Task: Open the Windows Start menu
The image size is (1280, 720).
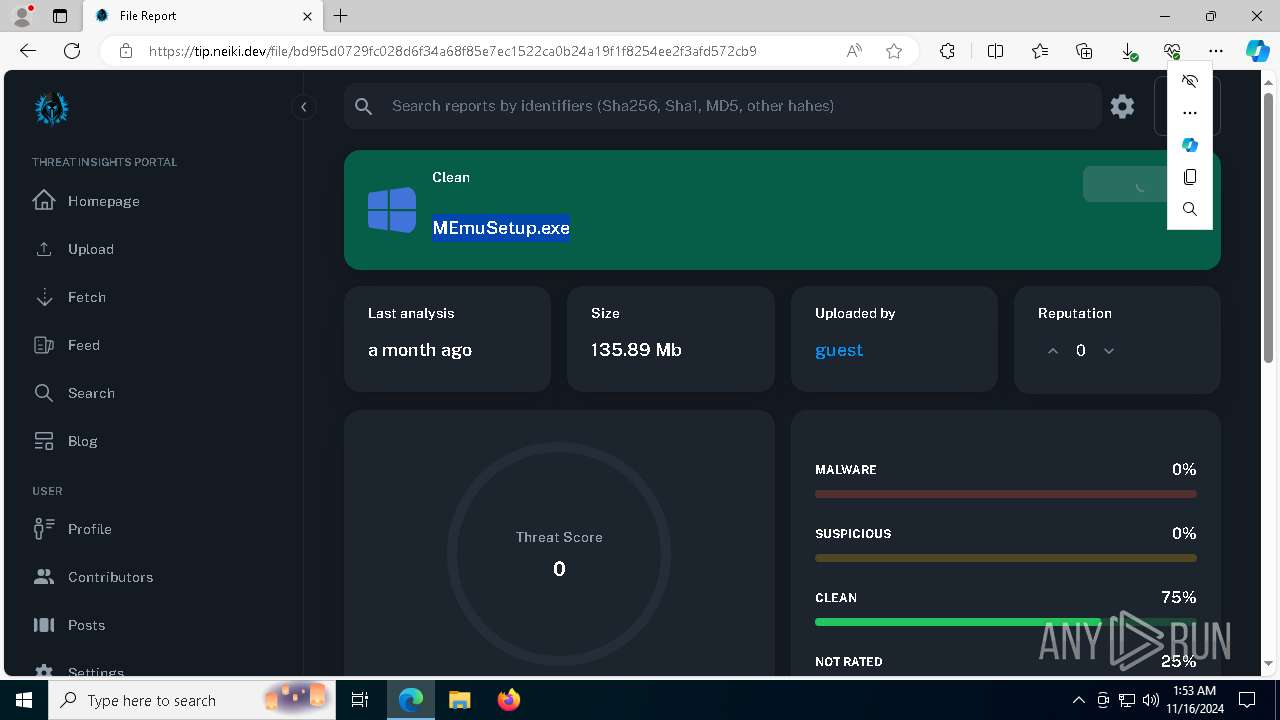Action: (x=24, y=700)
